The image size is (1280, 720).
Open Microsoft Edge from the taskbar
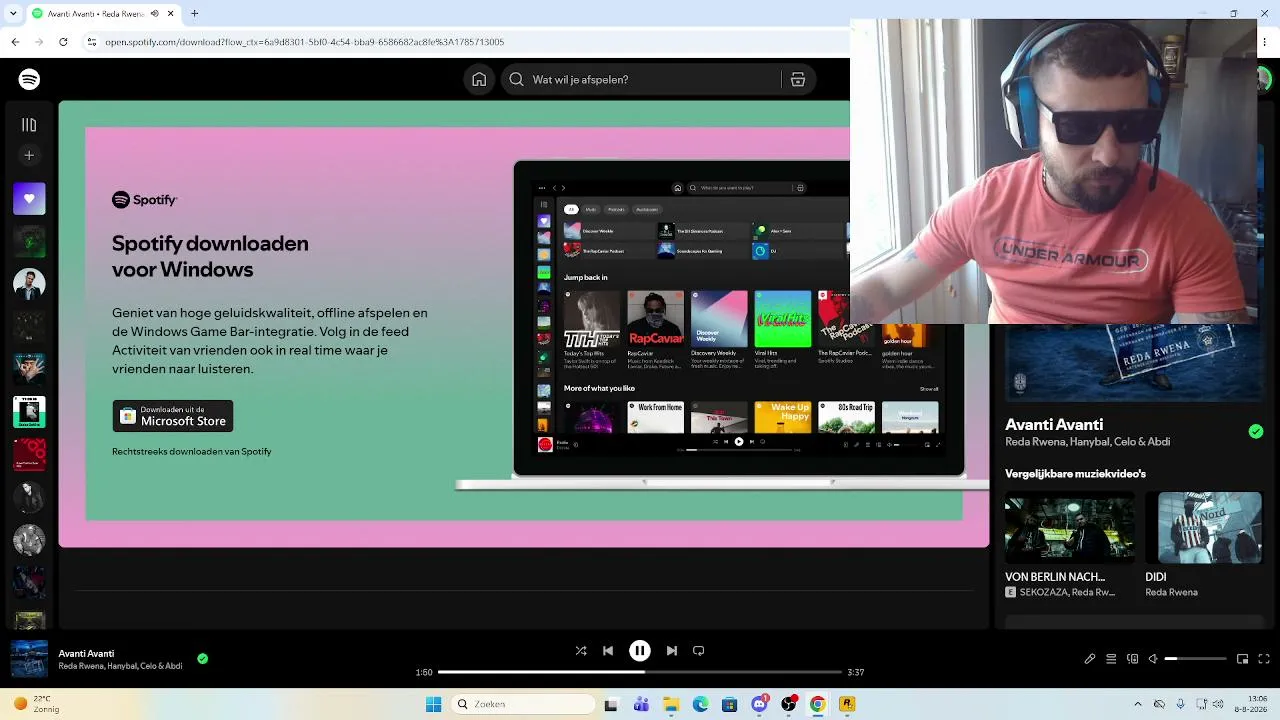[x=701, y=705]
